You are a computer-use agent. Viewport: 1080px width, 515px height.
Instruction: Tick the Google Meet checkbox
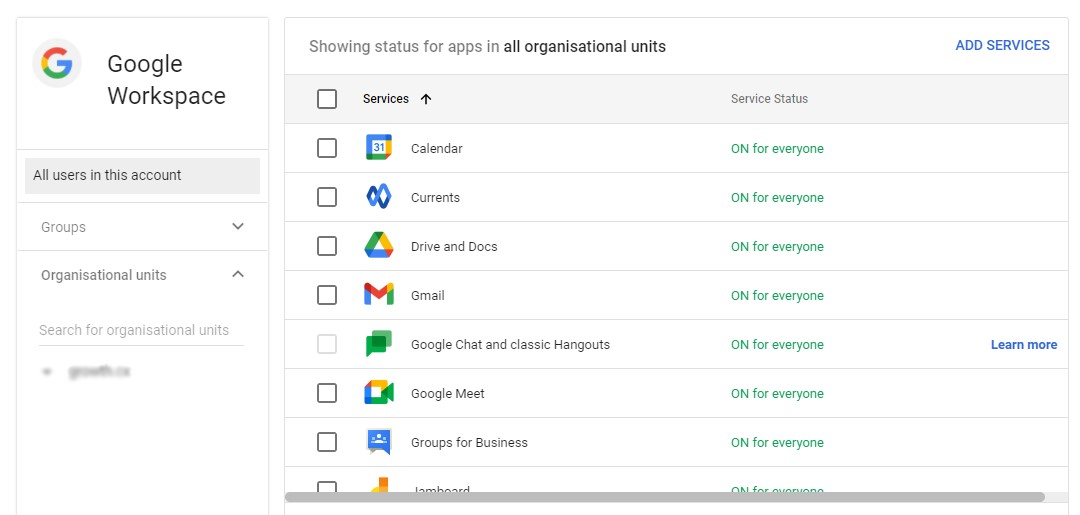327,393
